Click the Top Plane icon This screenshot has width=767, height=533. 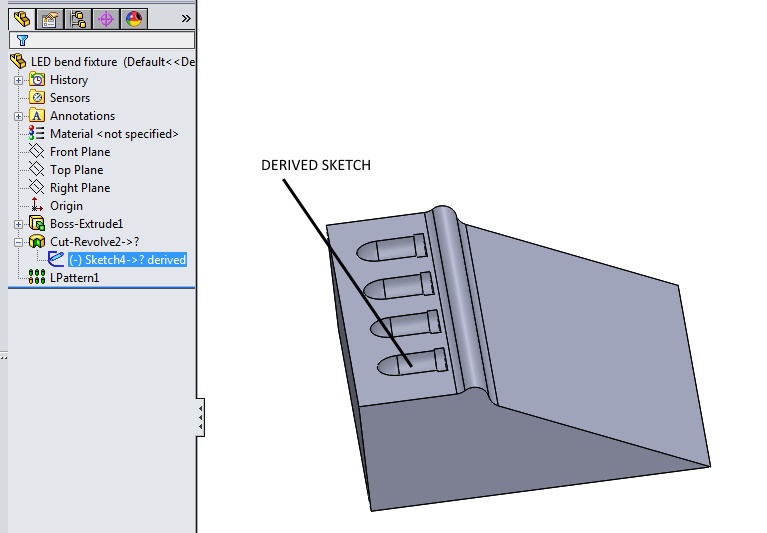tap(37, 170)
